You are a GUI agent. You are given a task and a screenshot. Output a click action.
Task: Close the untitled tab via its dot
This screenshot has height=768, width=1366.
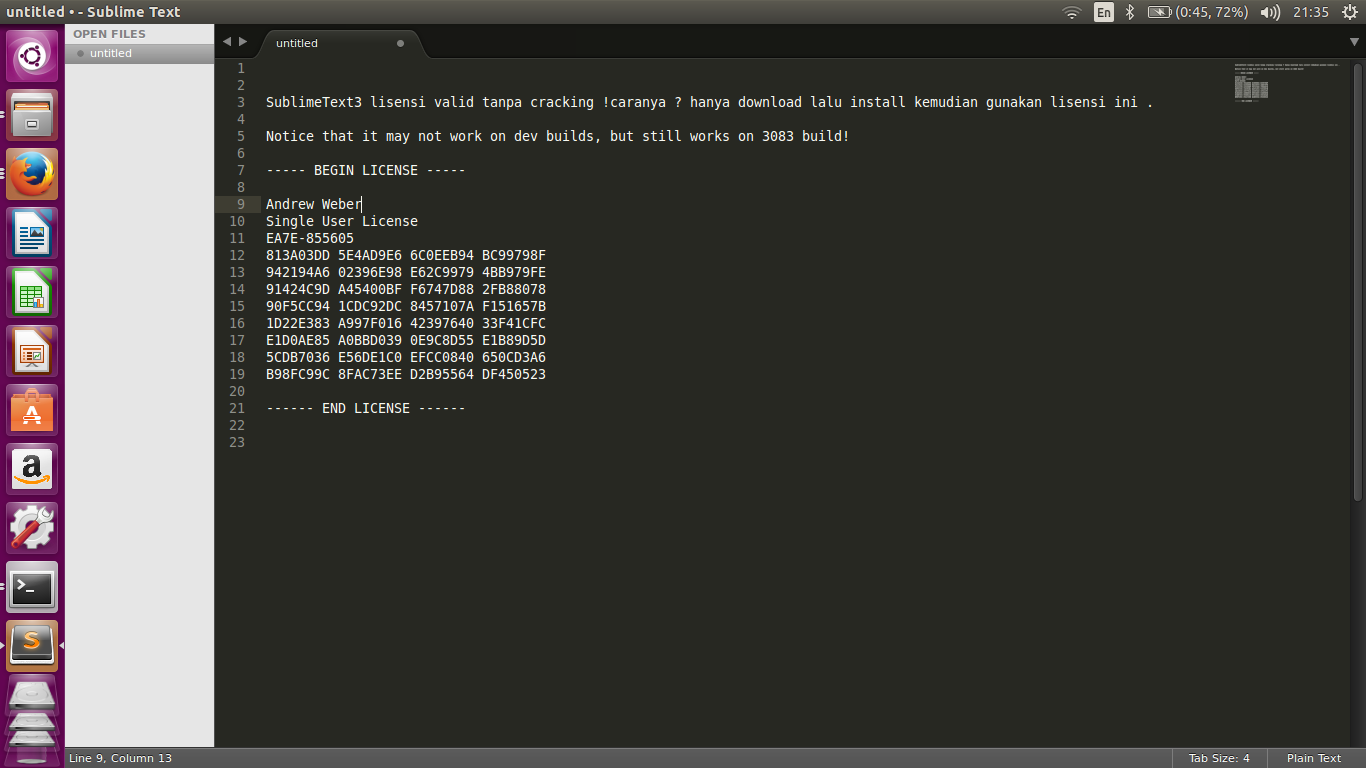coord(401,43)
